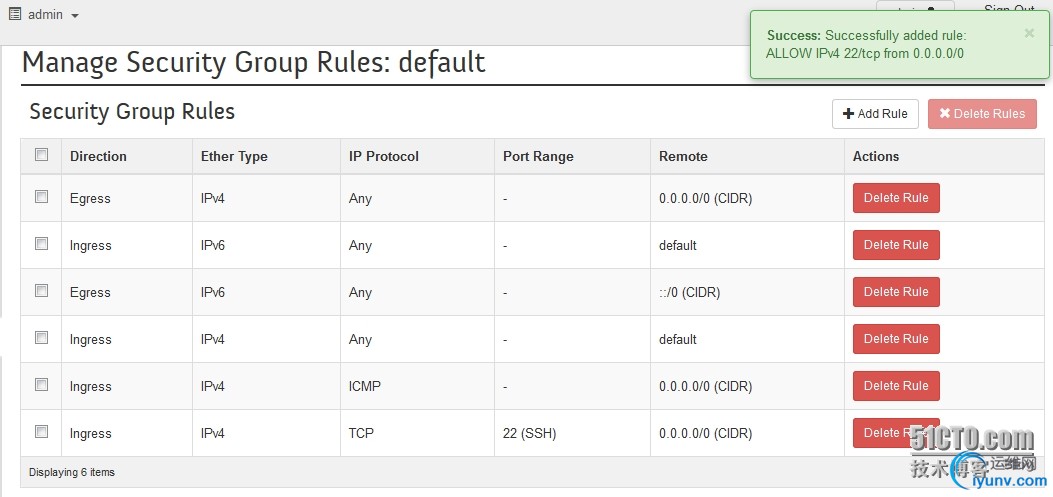Tick the TCP 22 (SSH) rule checkbox
The width and height of the screenshot is (1053, 497).
42,432
